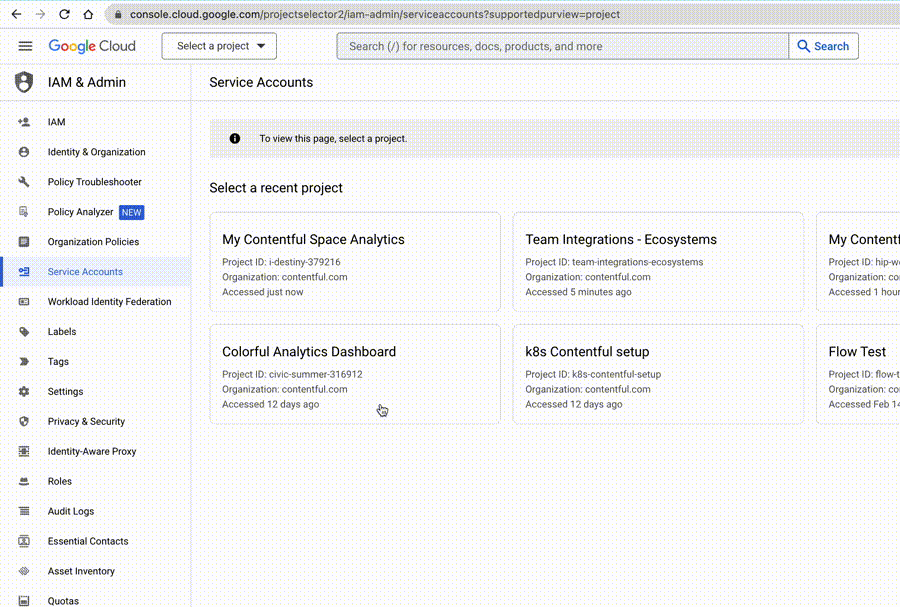
Task: Click the Policy Troubleshooter wrench icon
Action: point(24,182)
